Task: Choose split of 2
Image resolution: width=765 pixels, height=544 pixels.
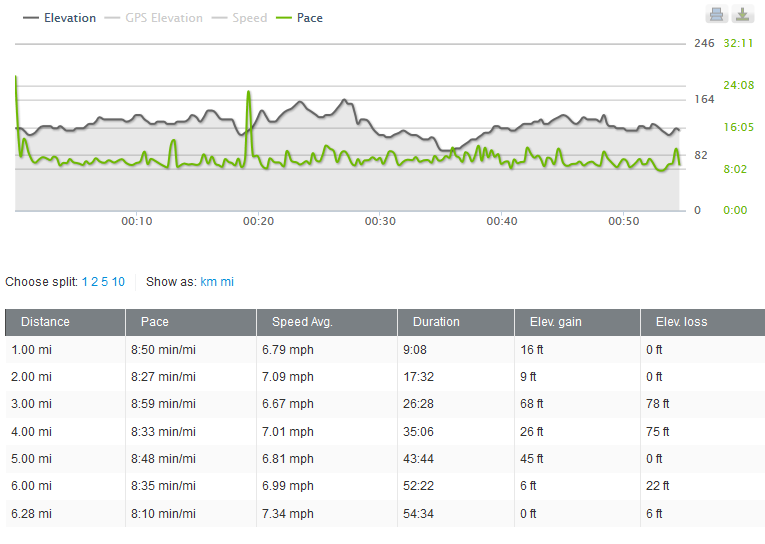Action: [x=95, y=282]
